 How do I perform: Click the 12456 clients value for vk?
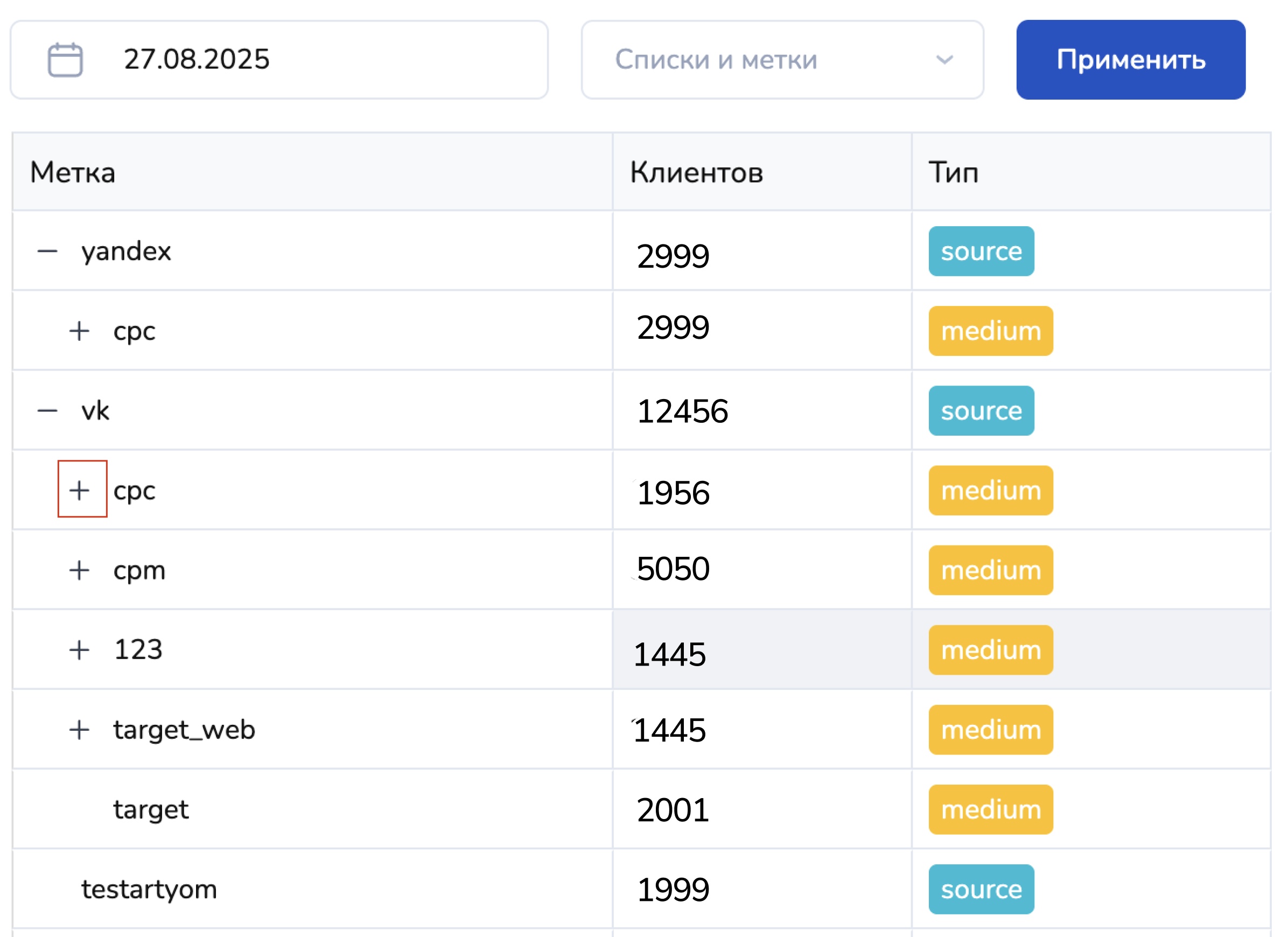click(682, 411)
